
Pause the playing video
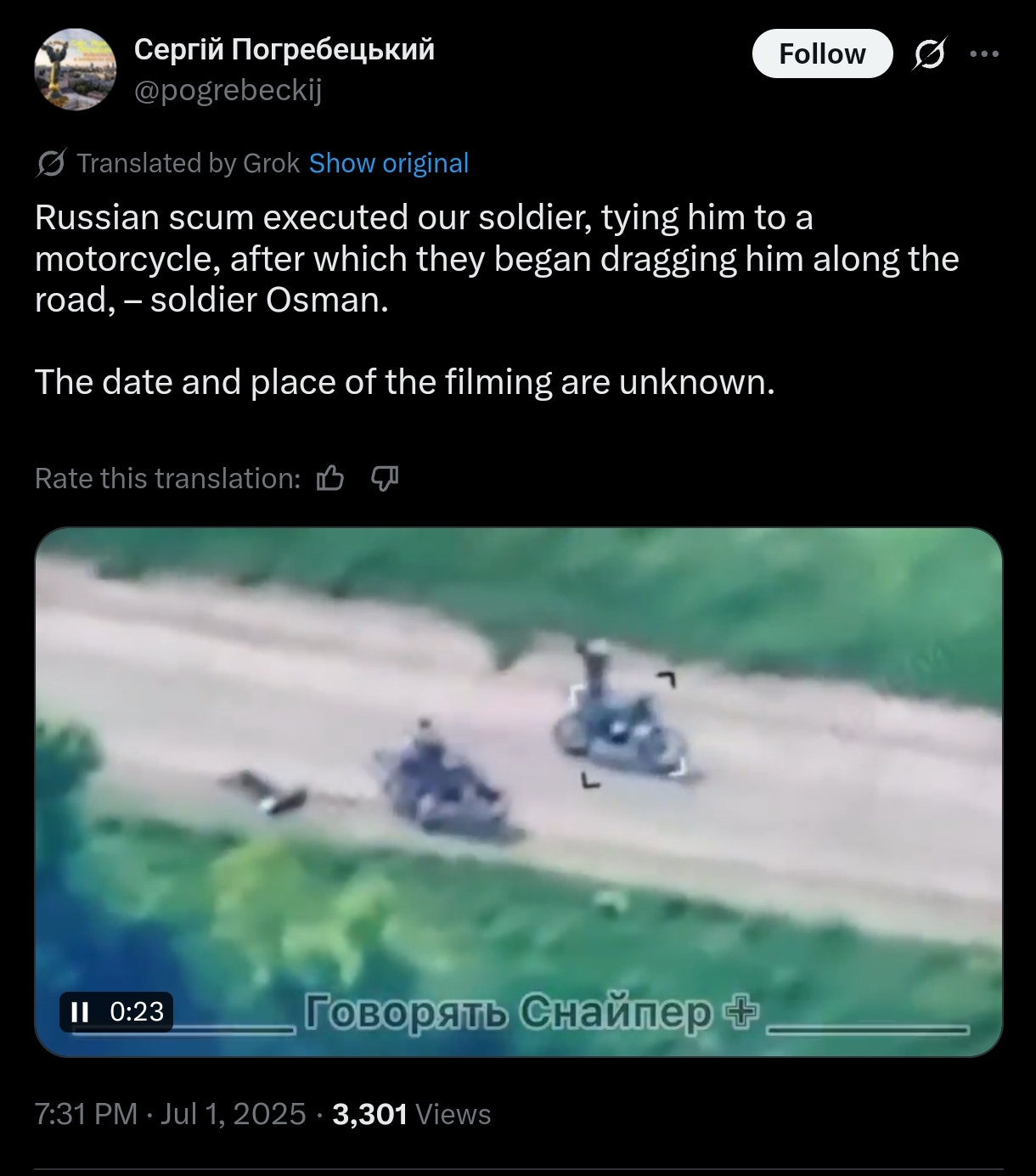(x=81, y=1011)
